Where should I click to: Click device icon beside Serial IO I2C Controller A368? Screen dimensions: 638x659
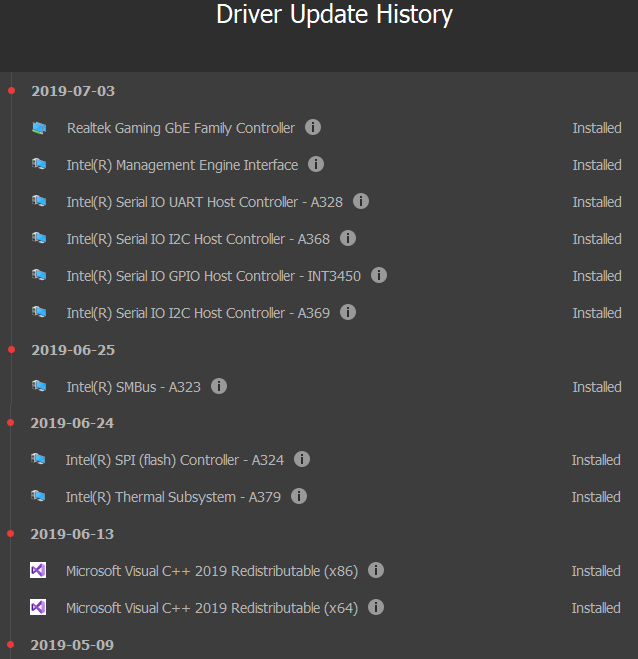pyautogui.click(x=39, y=238)
